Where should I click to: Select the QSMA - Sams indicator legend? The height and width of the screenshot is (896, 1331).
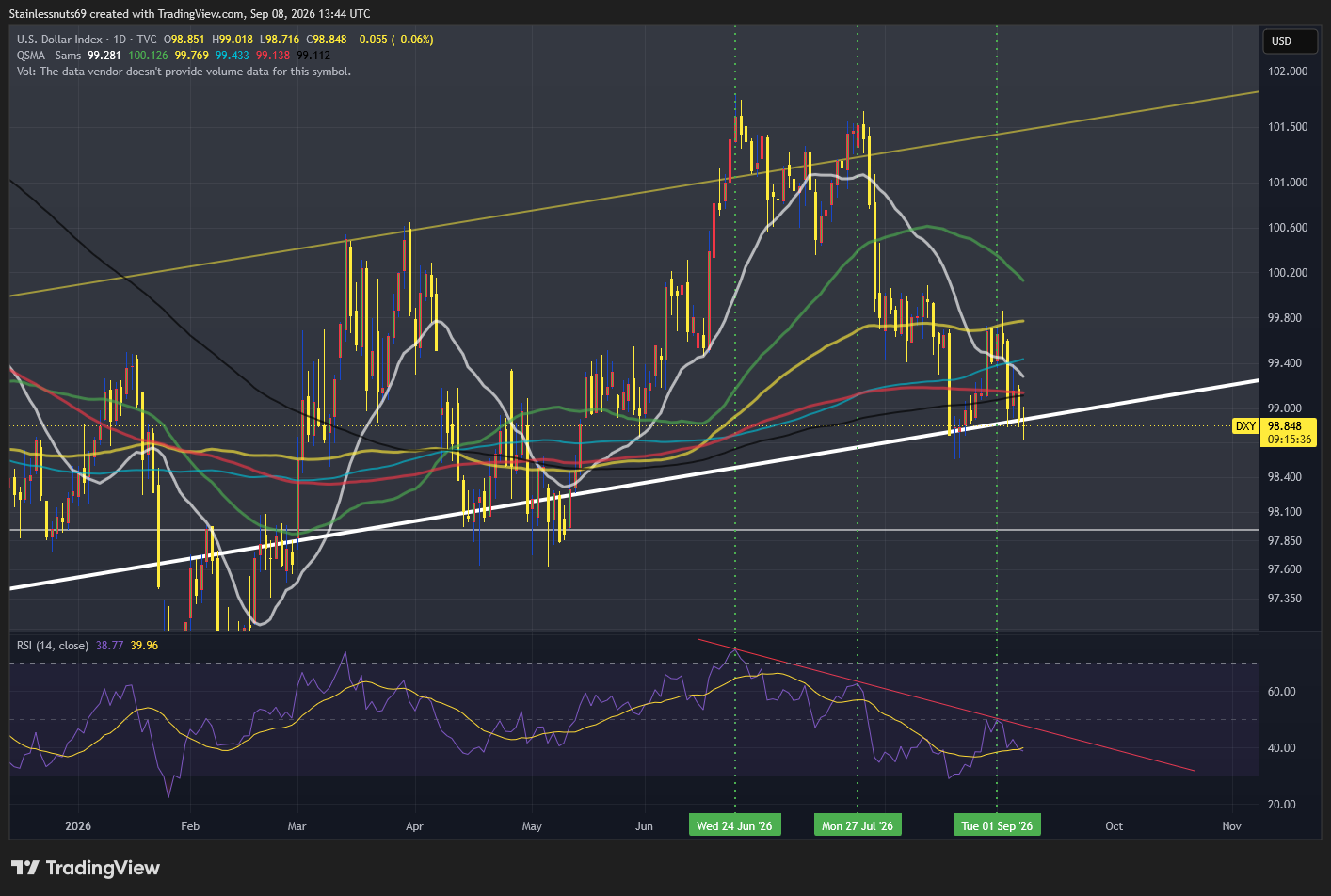pyautogui.click(x=49, y=56)
